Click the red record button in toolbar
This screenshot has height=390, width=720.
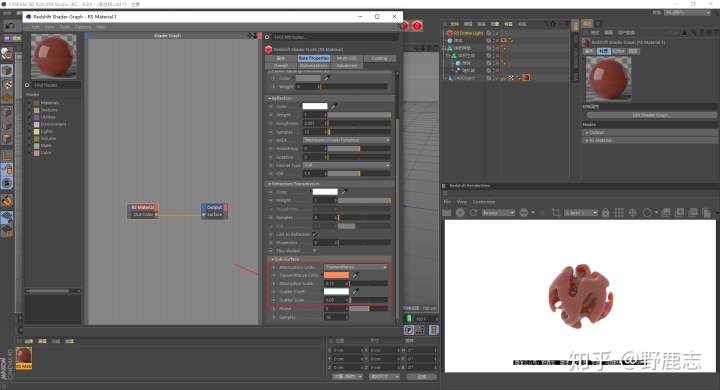pos(417,26)
